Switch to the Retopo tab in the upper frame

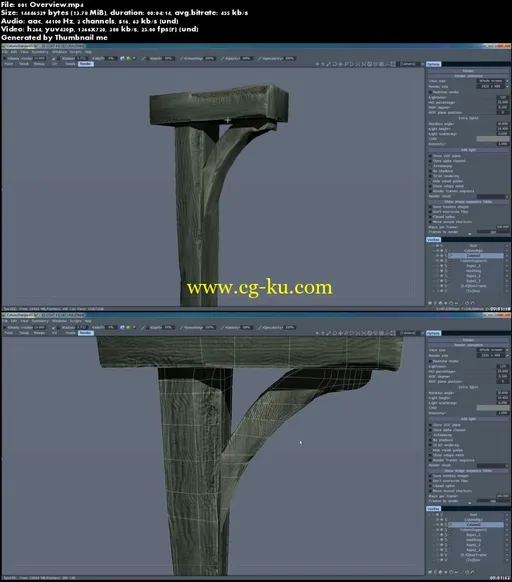(39, 64)
